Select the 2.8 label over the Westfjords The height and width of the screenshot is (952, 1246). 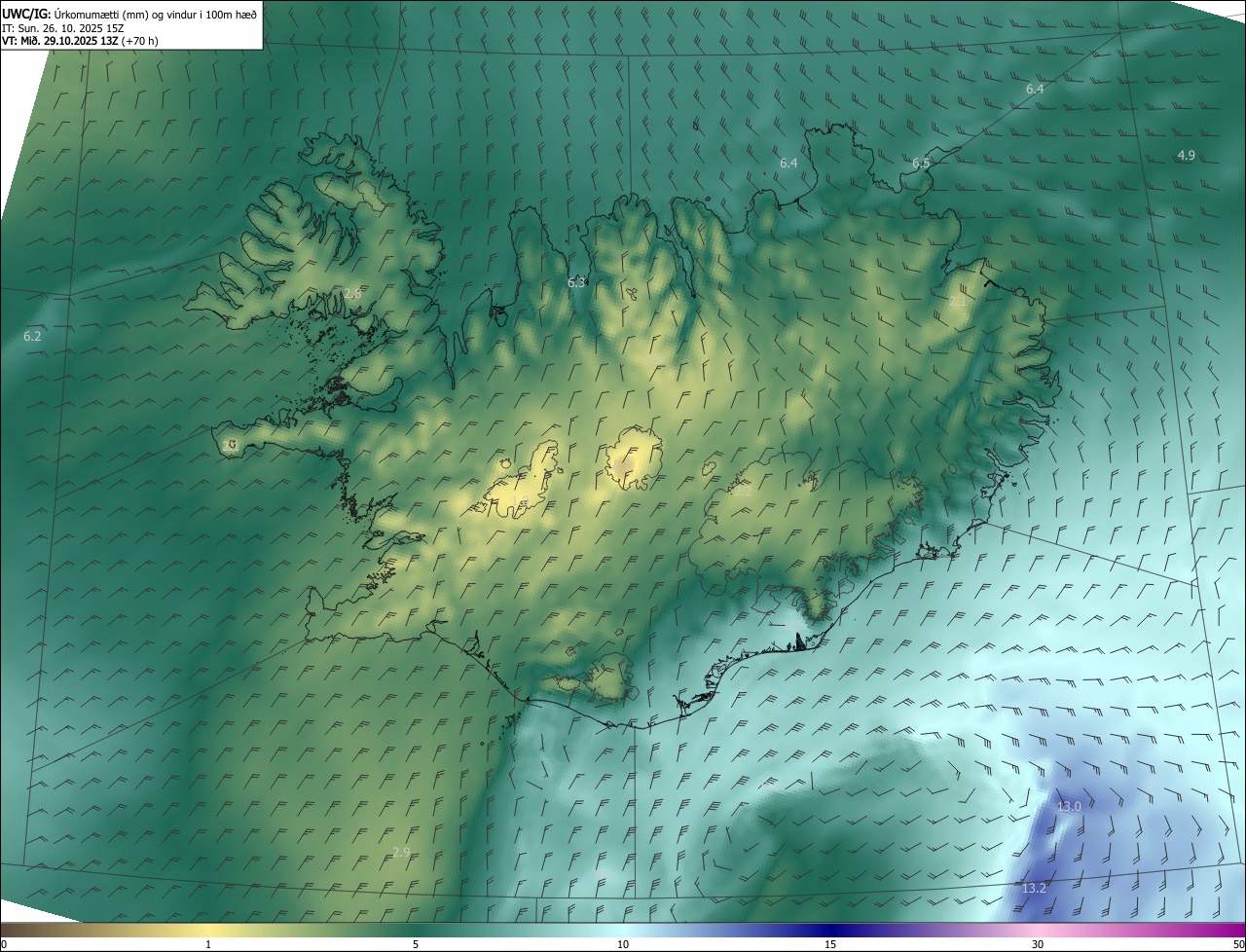(x=352, y=294)
